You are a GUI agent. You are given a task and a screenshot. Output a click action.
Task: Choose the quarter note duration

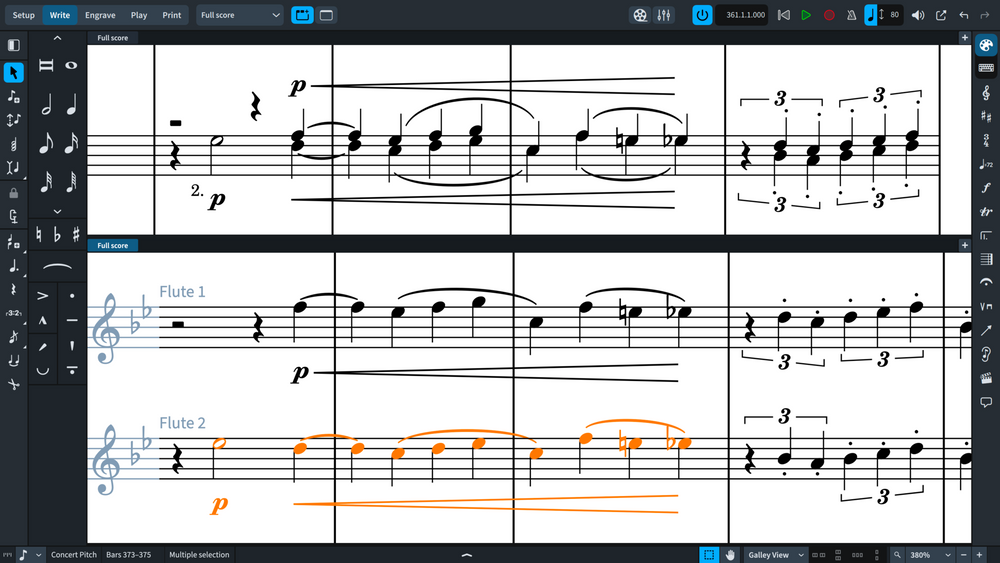pyautogui.click(x=71, y=105)
